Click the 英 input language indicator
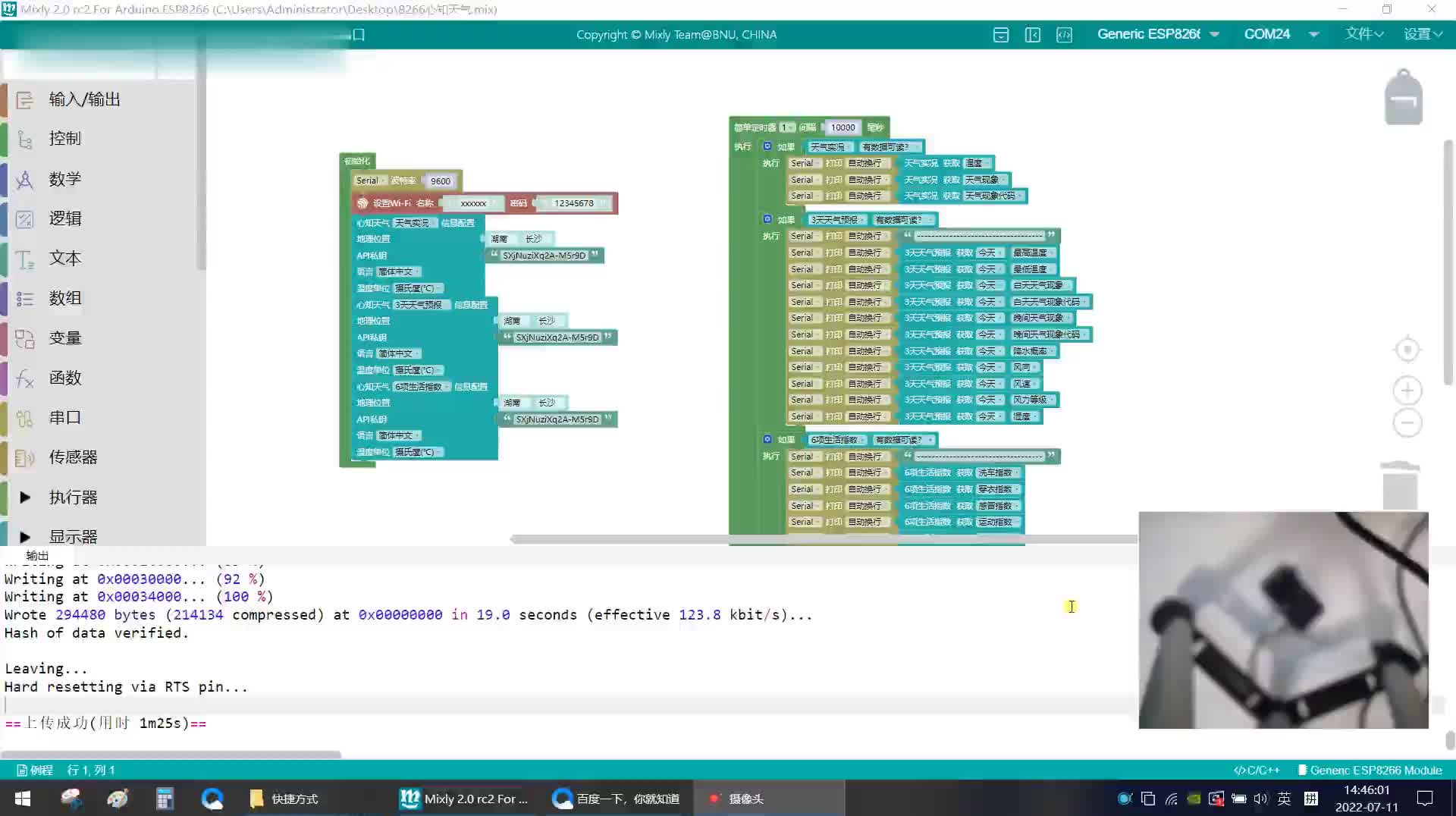This screenshot has height=816, width=1456. click(1284, 799)
